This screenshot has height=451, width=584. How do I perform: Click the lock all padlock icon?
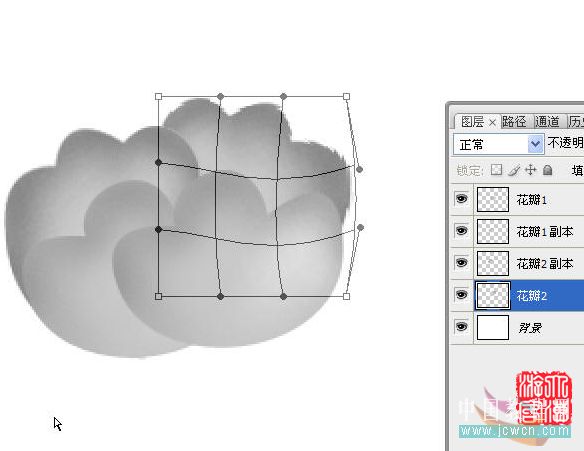tap(547, 170)
